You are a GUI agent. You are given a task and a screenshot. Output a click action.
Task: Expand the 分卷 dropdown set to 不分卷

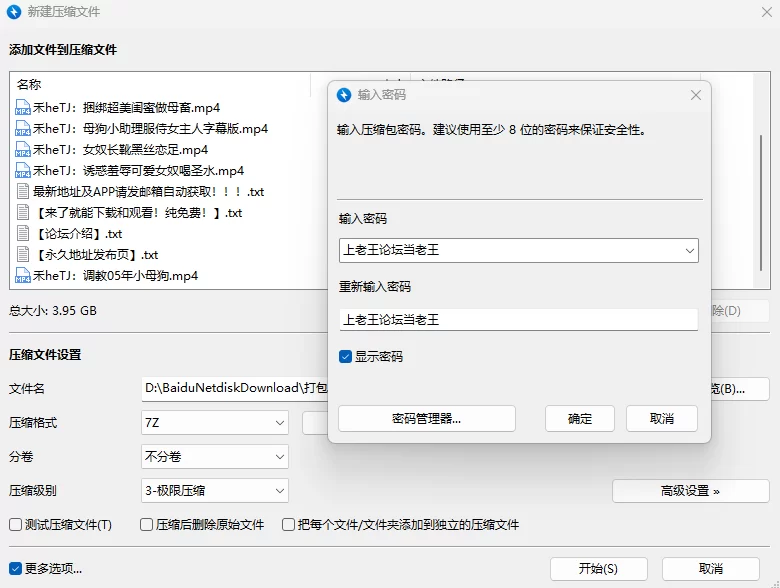coord(215,456)
